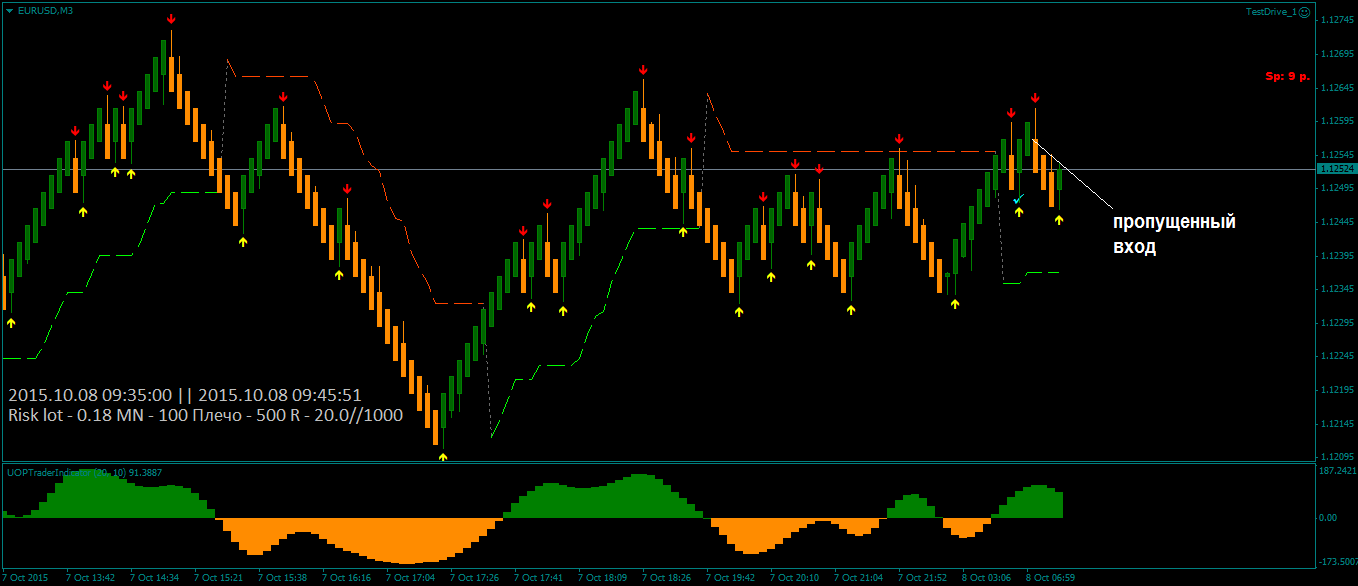Click the '7 Oct 18:09' time axis label
Viewport: 1358px width, 586px height.
602,578
